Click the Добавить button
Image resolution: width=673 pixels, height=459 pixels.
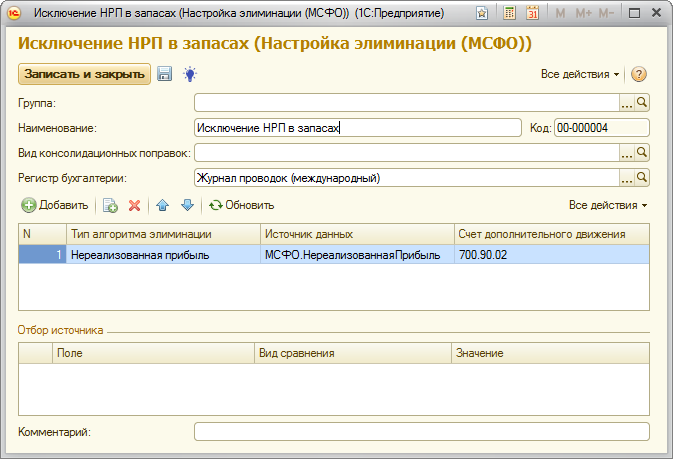pos(55,205)
